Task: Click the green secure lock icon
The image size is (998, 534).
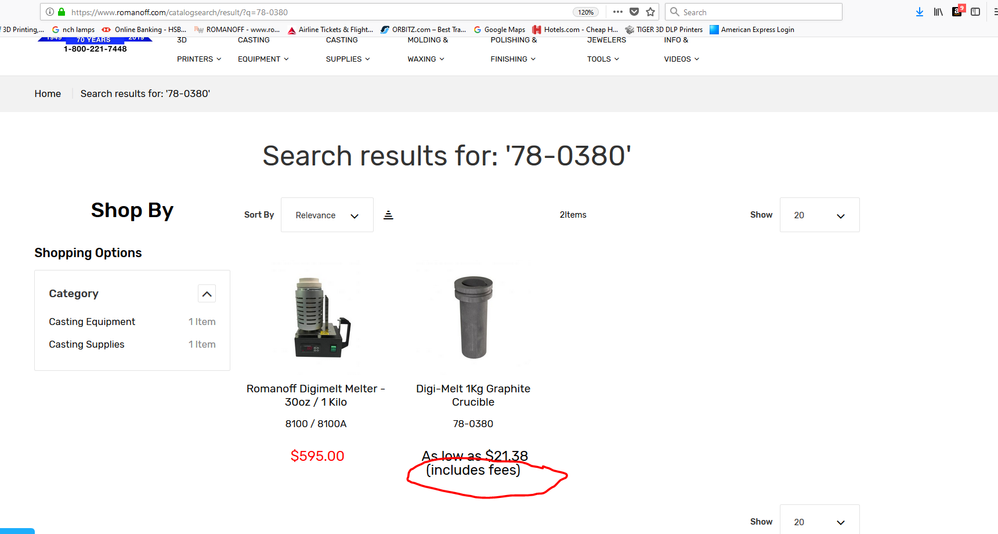Action: coord(62,12)
